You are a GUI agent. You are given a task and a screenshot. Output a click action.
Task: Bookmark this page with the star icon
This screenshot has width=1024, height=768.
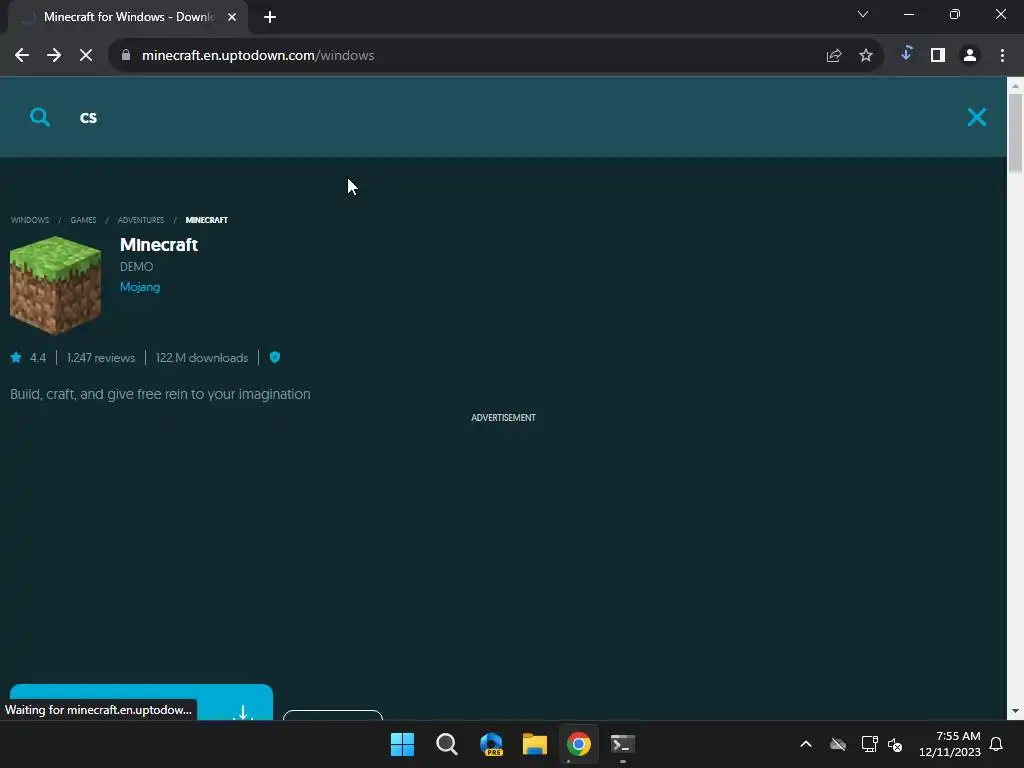(866, 56)
